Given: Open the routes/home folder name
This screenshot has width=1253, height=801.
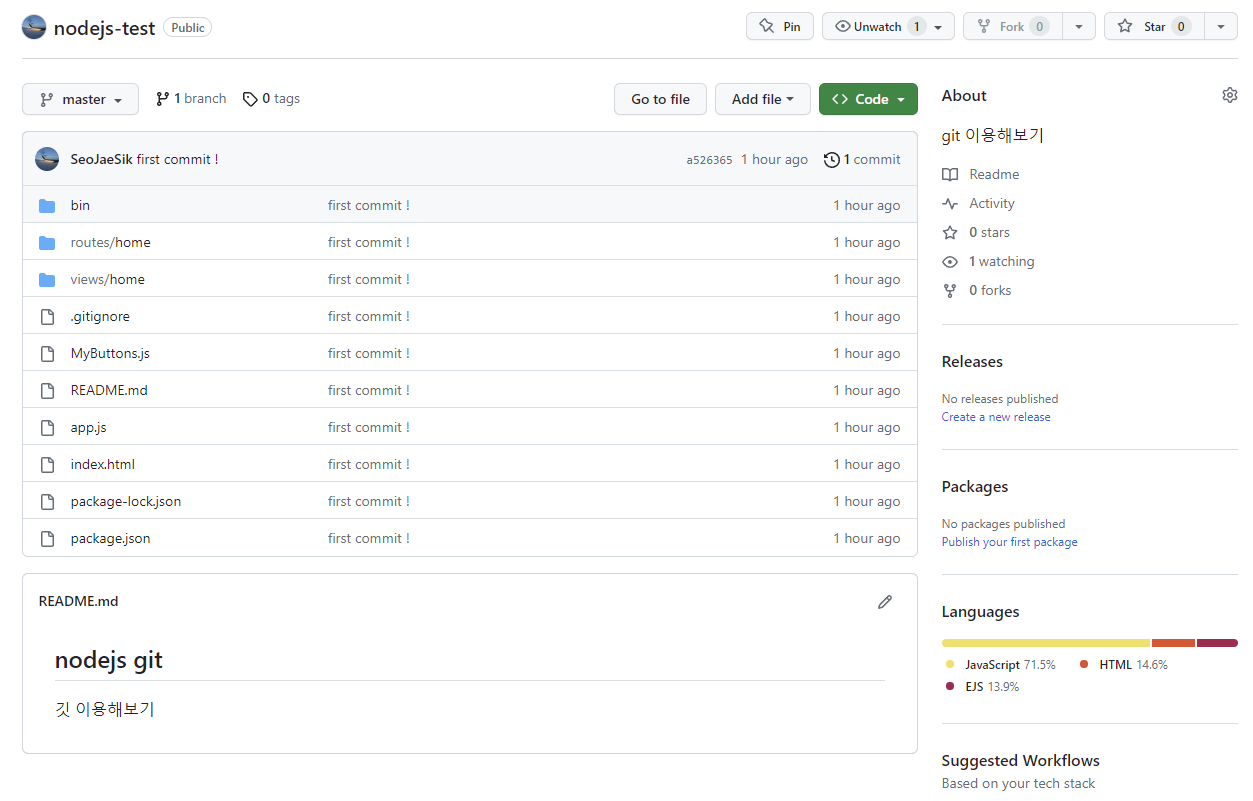Looking at the screenshot, I should coord(111,242).
